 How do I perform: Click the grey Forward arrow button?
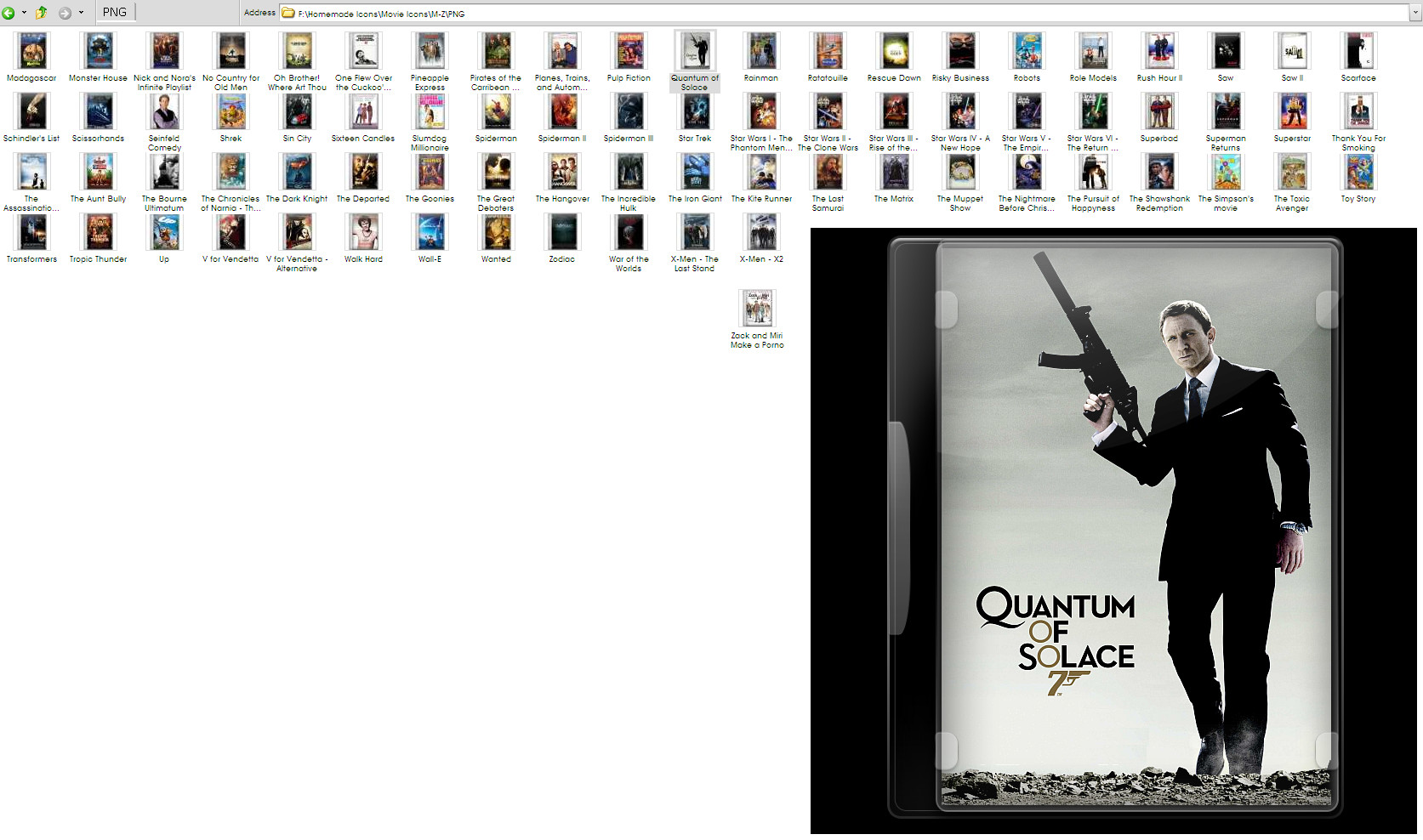tap(65, 13)
